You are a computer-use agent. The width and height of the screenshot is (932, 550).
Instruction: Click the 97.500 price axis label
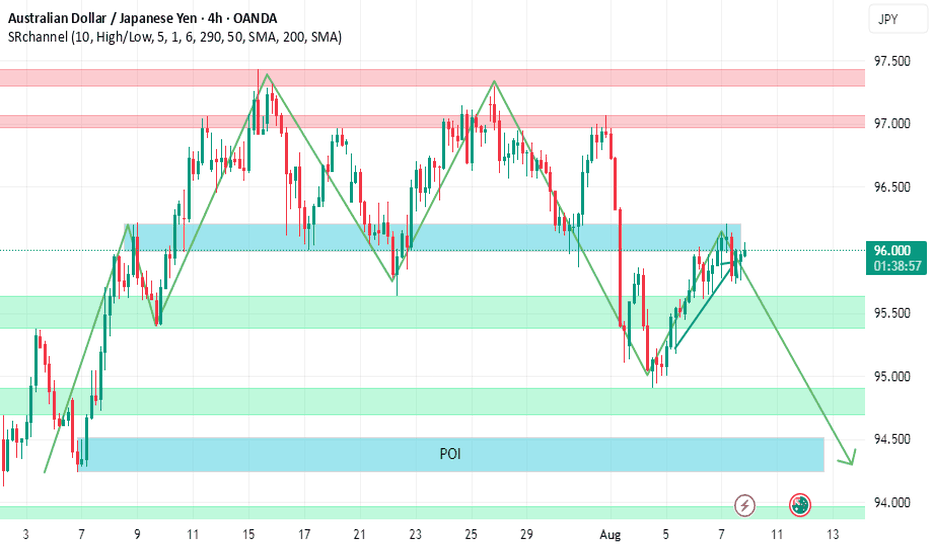pos(892,61)
